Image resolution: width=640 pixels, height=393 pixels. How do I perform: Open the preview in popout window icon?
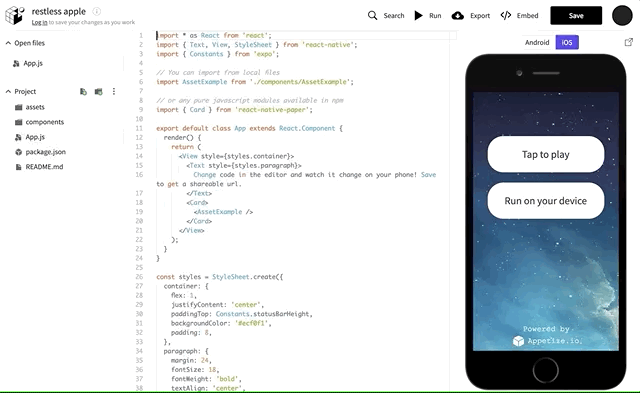(x=629, y=42)
